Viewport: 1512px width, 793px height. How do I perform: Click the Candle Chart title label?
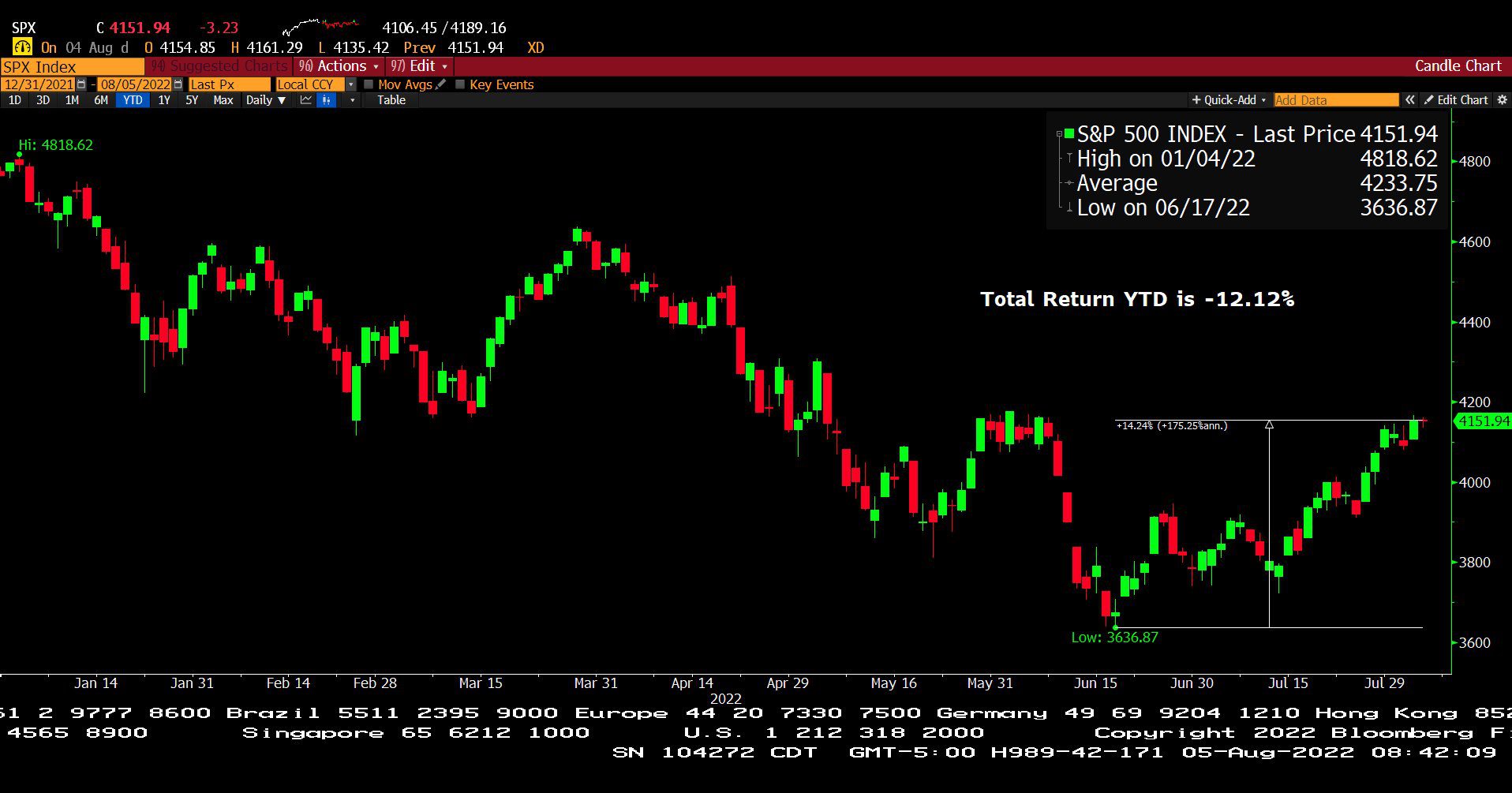click(x=1458, y=66)
